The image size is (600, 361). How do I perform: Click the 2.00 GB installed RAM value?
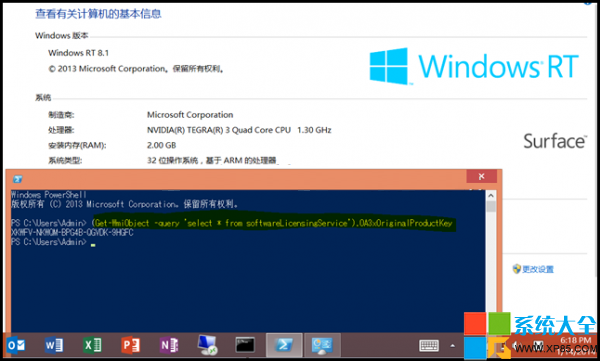[x=161, y=145]
